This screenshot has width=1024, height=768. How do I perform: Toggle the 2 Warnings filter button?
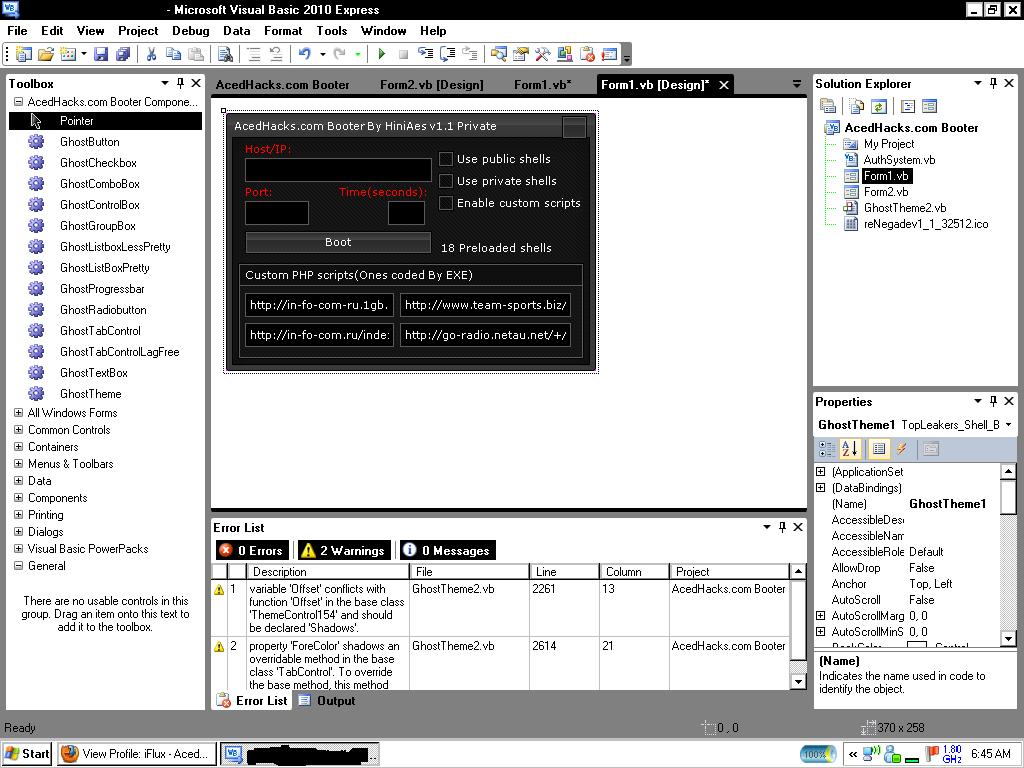pos(345,551)
